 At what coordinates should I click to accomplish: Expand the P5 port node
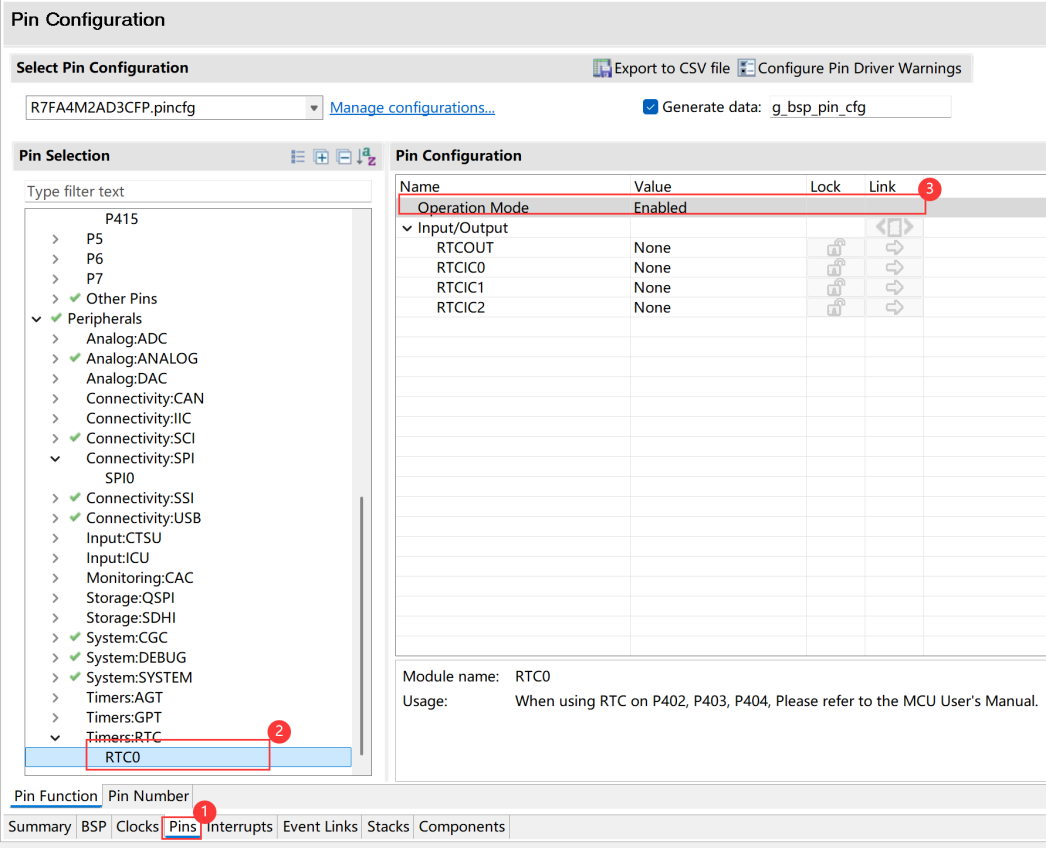click(x=55, y=239)
